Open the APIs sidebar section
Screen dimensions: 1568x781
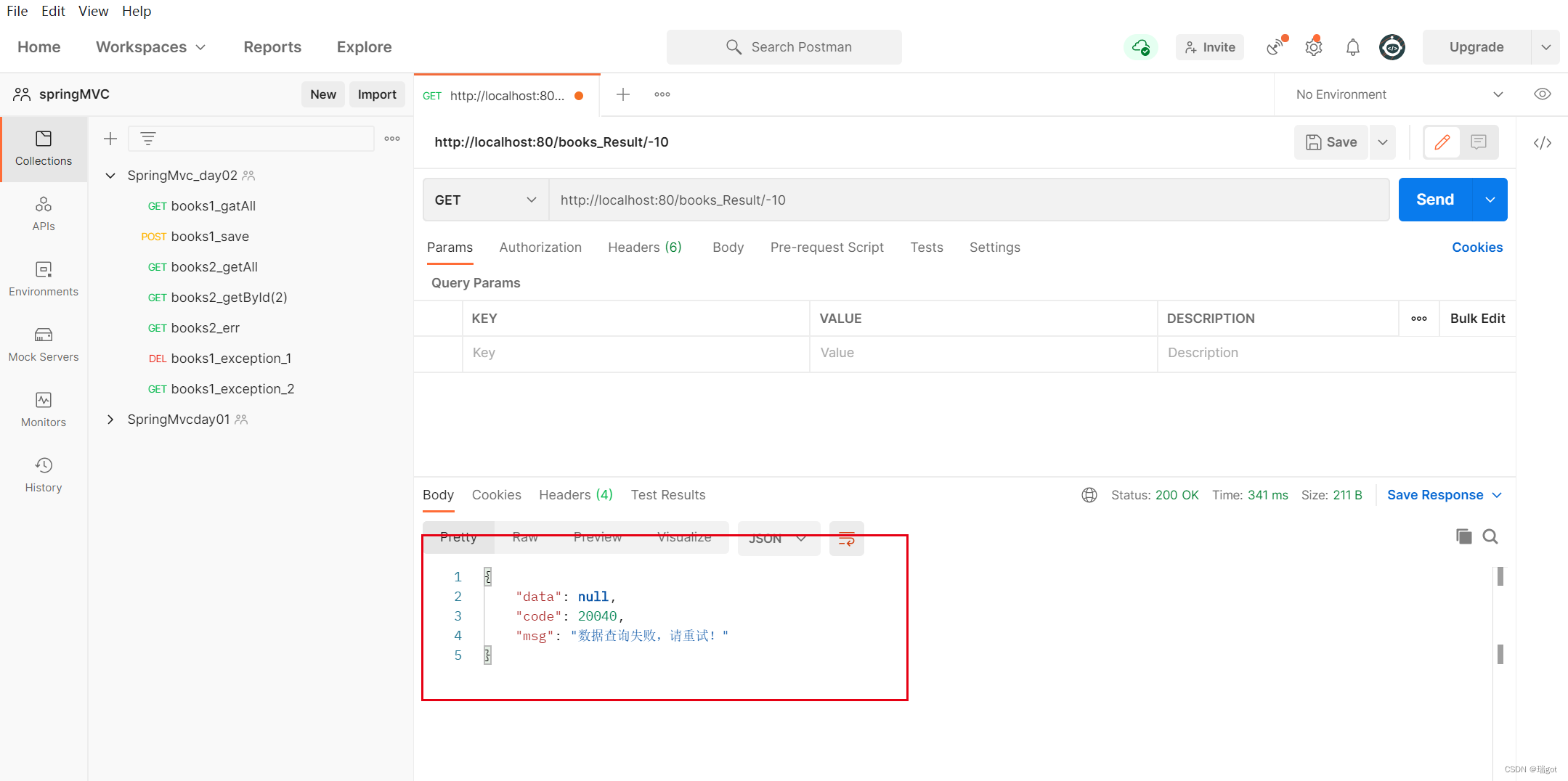pyautogui.click(x=44, y=214)
